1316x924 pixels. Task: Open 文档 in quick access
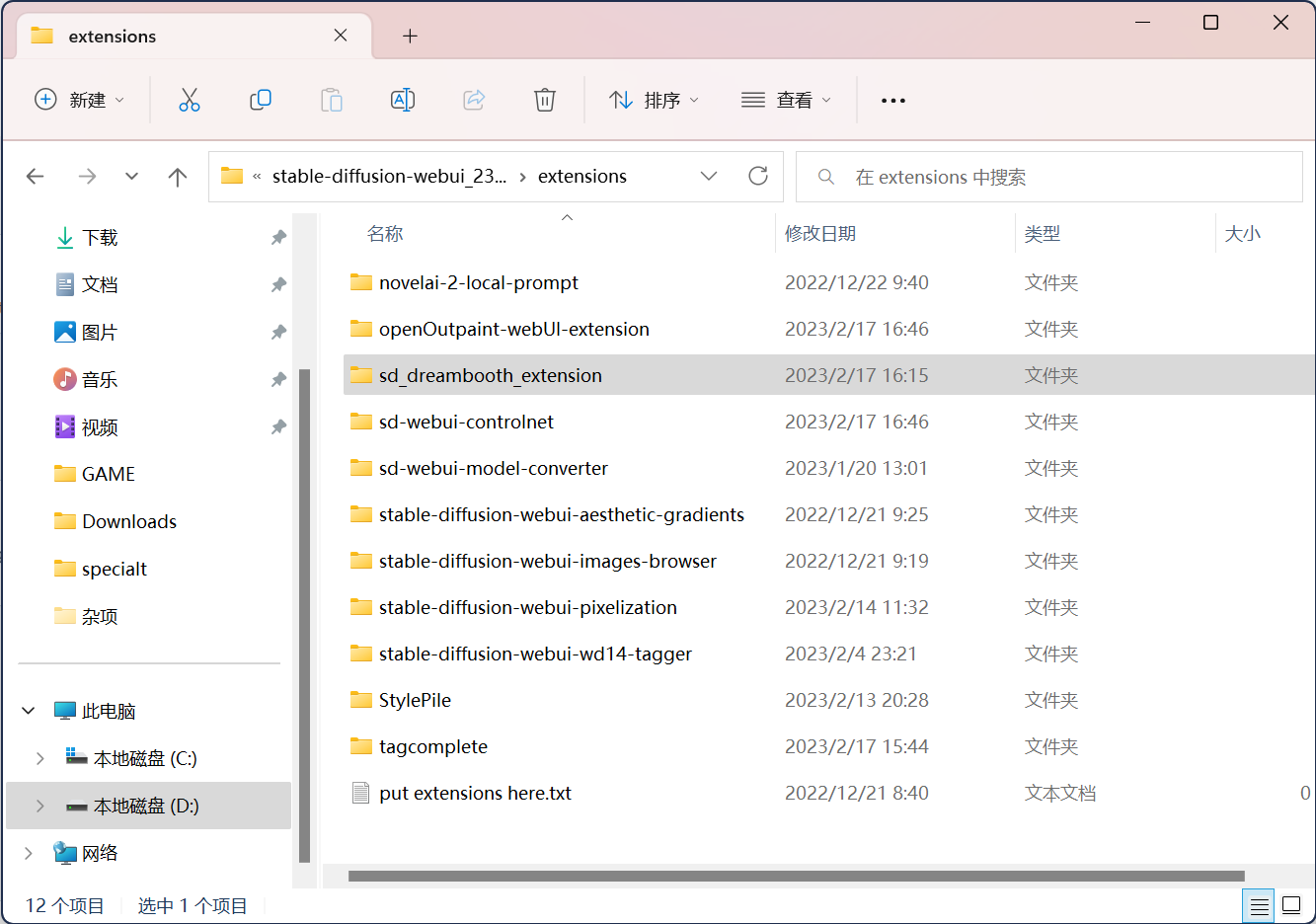[100, 284]
